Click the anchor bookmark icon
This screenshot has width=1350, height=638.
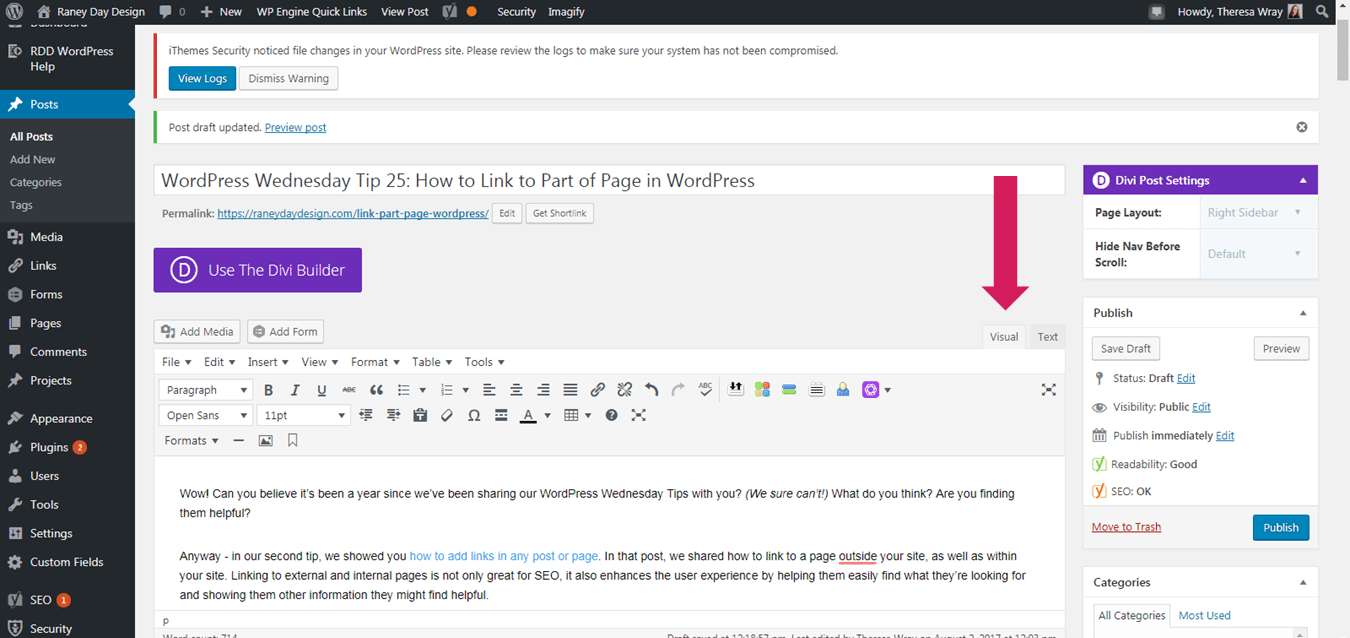[x=293, y=440]
